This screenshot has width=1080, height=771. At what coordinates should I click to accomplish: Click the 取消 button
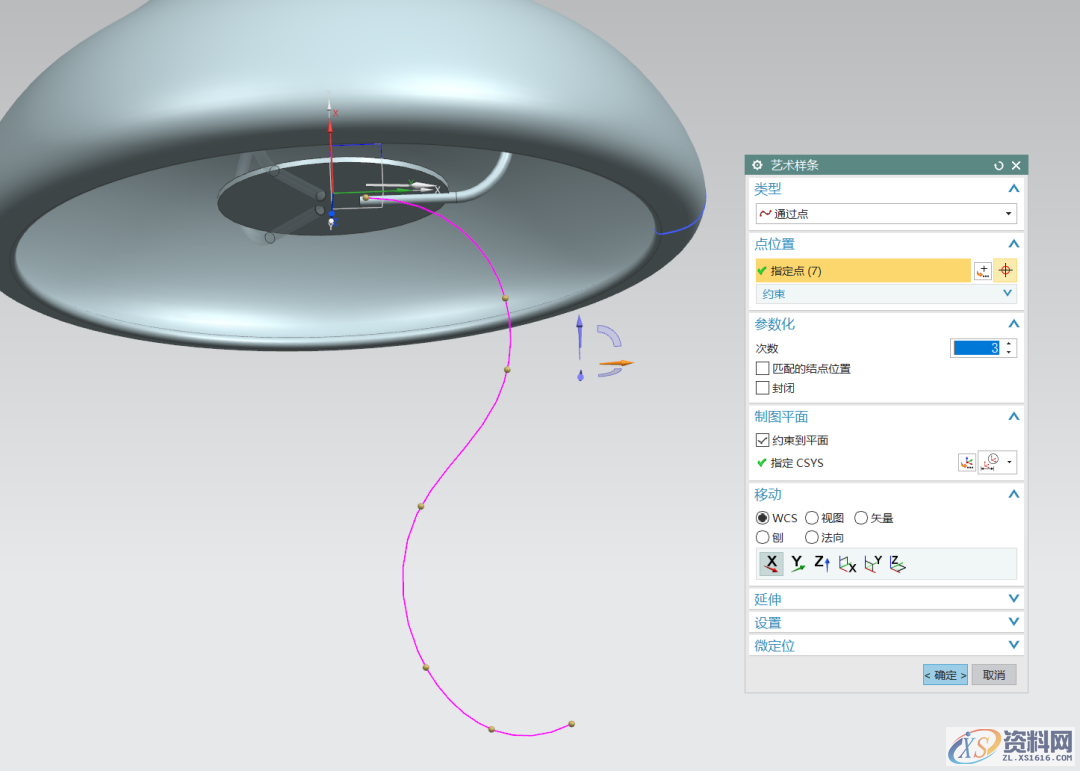pos(994,675)
